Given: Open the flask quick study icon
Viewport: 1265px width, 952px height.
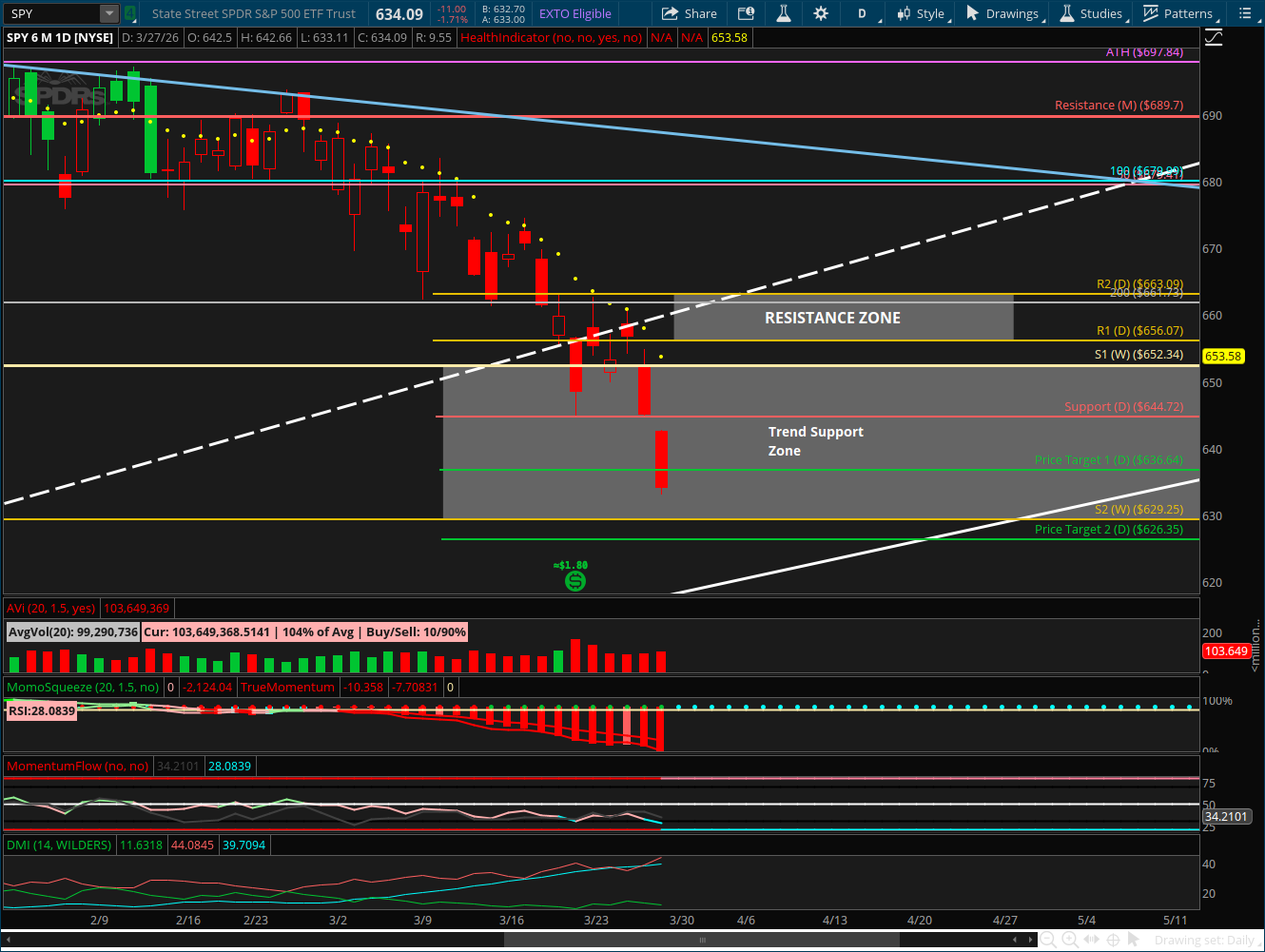Looking at the screenshot, I should point(784,13).
